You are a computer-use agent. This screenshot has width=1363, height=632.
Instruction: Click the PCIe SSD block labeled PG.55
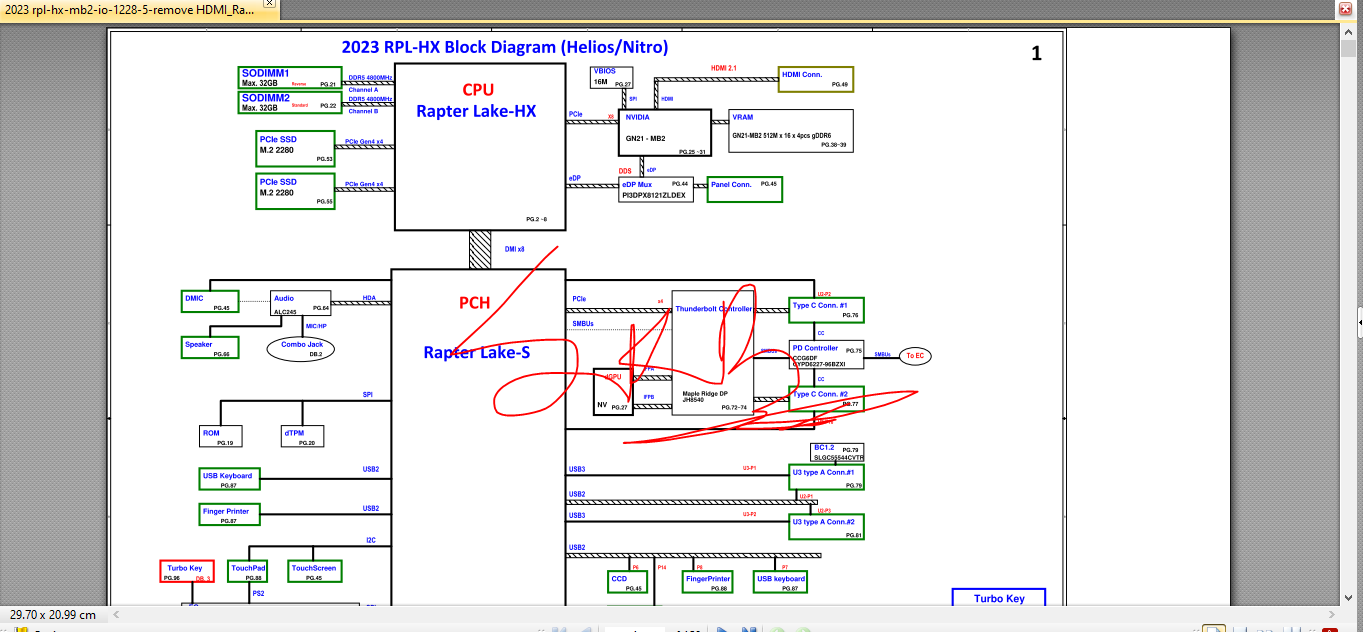click(296, 191)
